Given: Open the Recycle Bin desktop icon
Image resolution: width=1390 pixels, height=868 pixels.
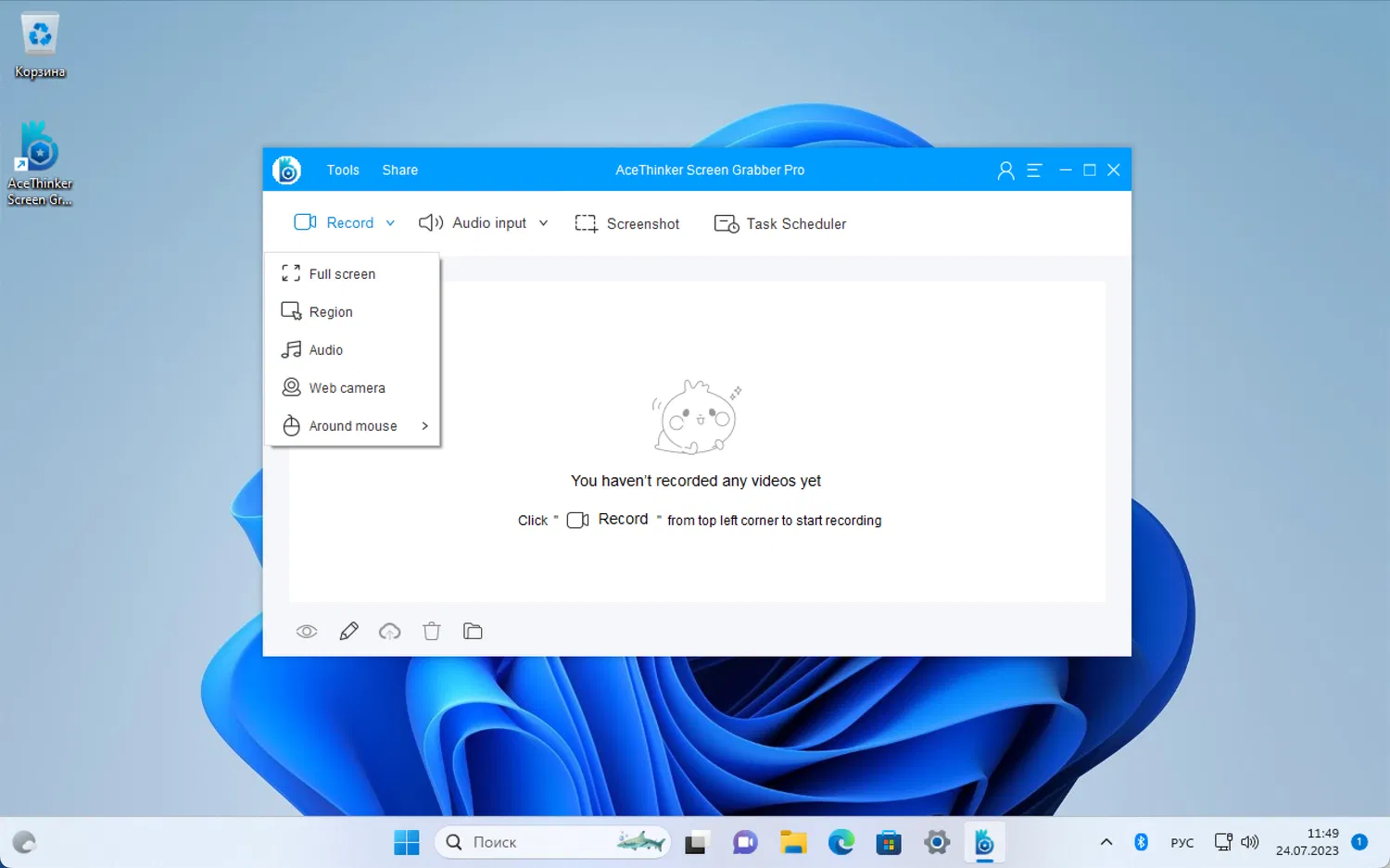Looking at the screenshot, I should (x=40, y=46).
